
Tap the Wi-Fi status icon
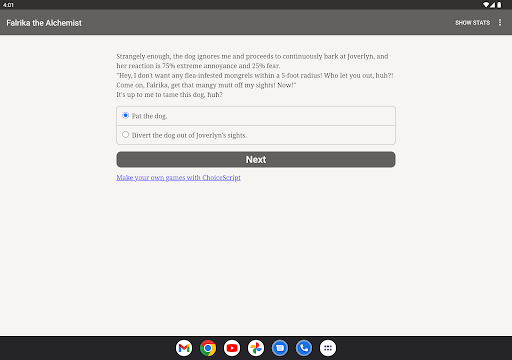point(486,5)
